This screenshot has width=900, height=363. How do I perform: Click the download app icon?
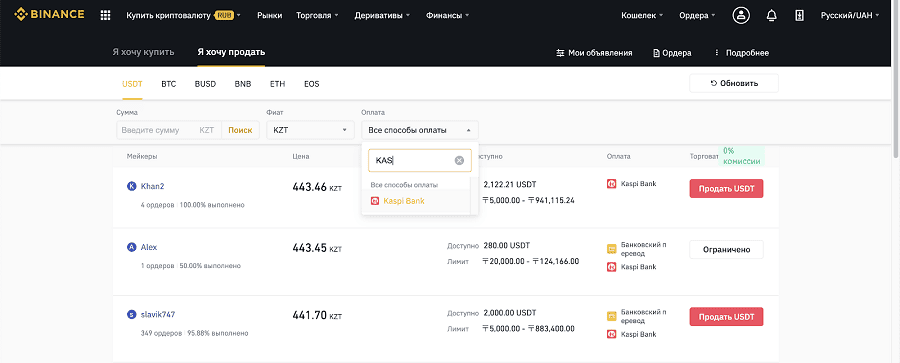click(x=800, y=16)
